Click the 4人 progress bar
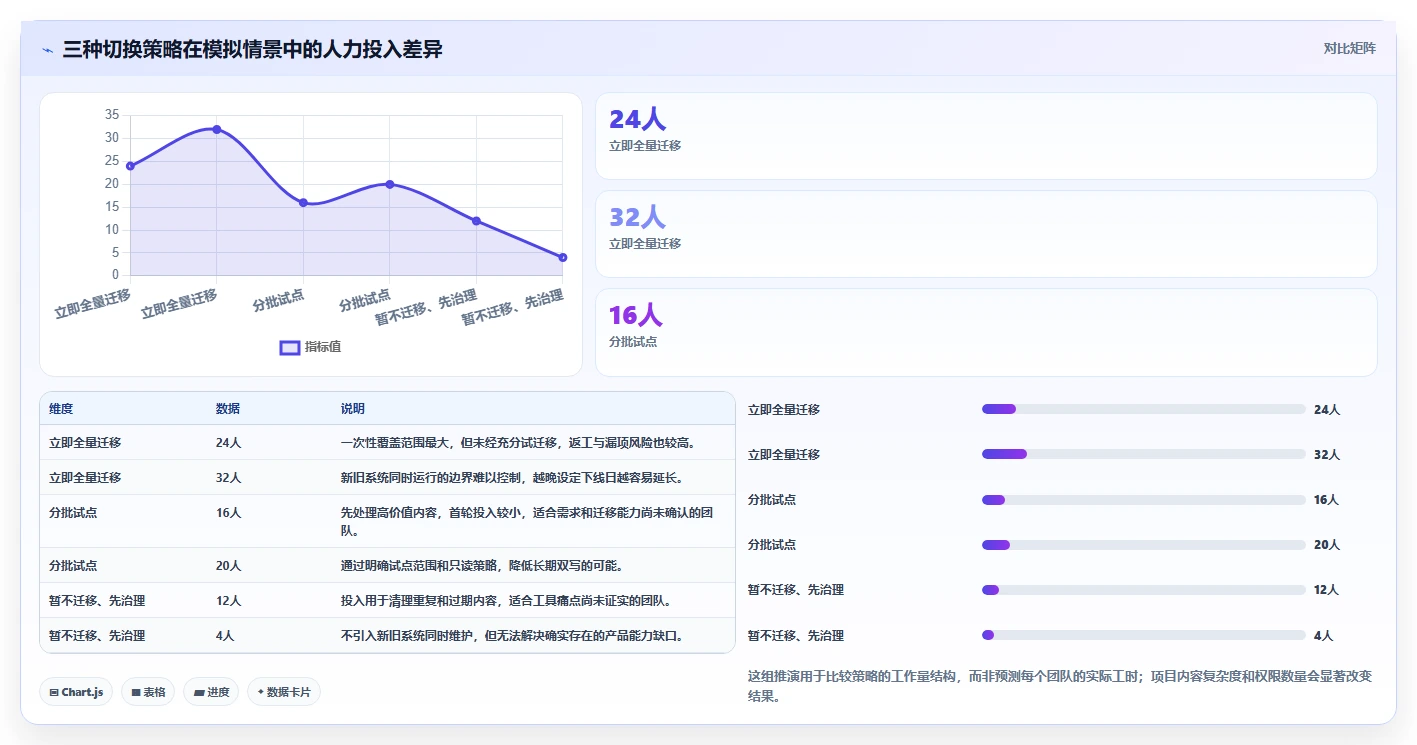 point(1144,635)
